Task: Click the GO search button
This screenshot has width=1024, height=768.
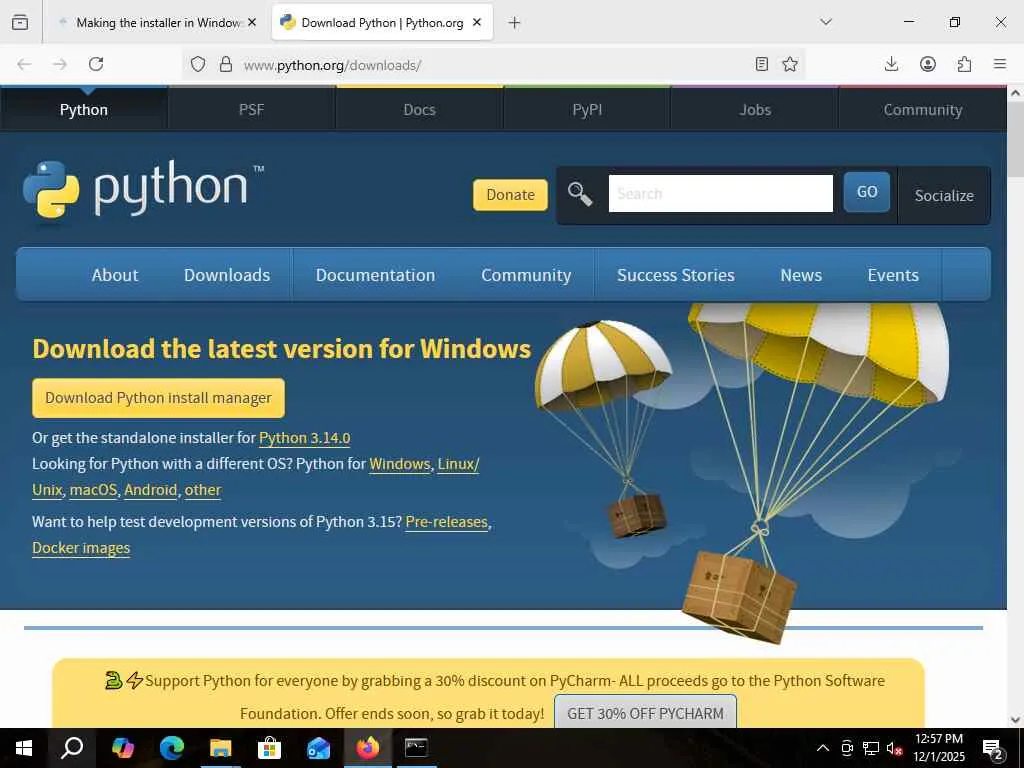Action: click(x=867, y=192)
